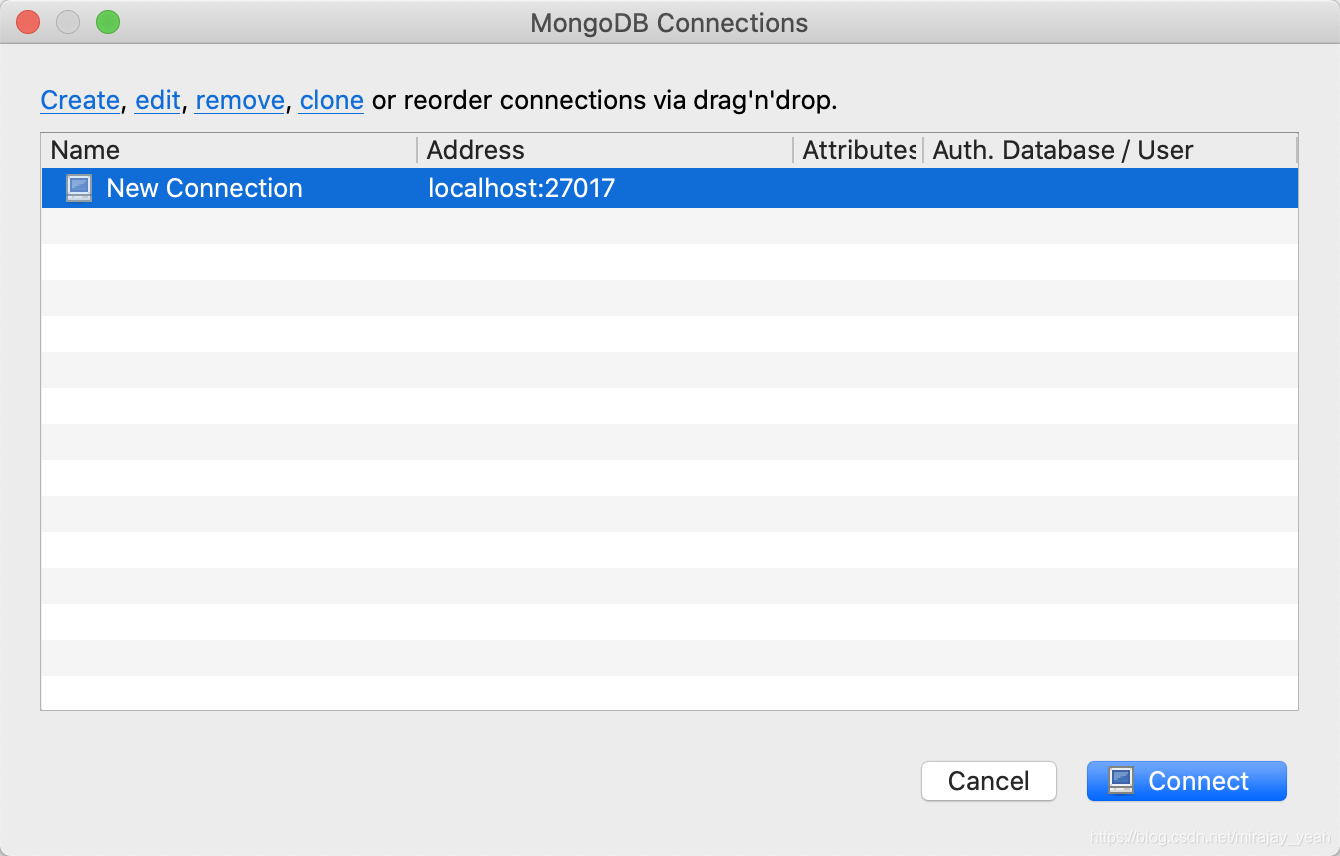The image size is (1340, 856).
Task: Sort by Name column header
Action: coord(229,150)
